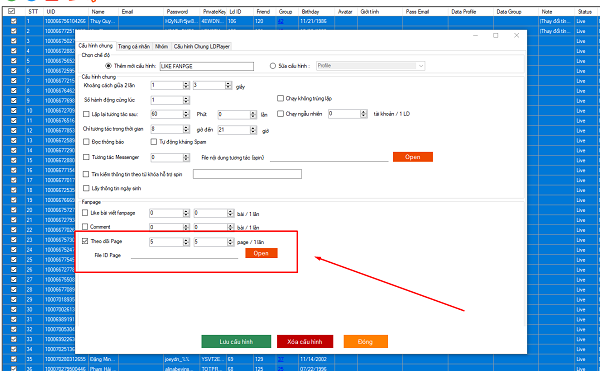Image resolution: width=600 pixels, height=371 pixels.
Task: Close the configuration dialog with X
Action: 516,35
